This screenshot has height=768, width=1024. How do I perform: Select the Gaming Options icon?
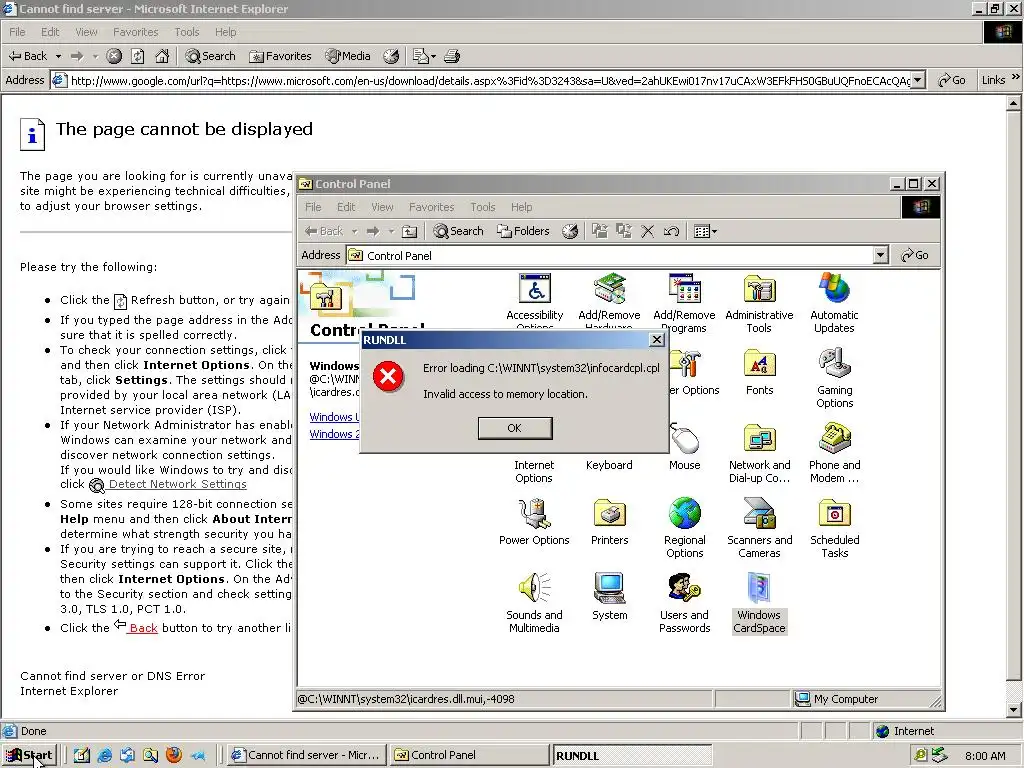834,378
